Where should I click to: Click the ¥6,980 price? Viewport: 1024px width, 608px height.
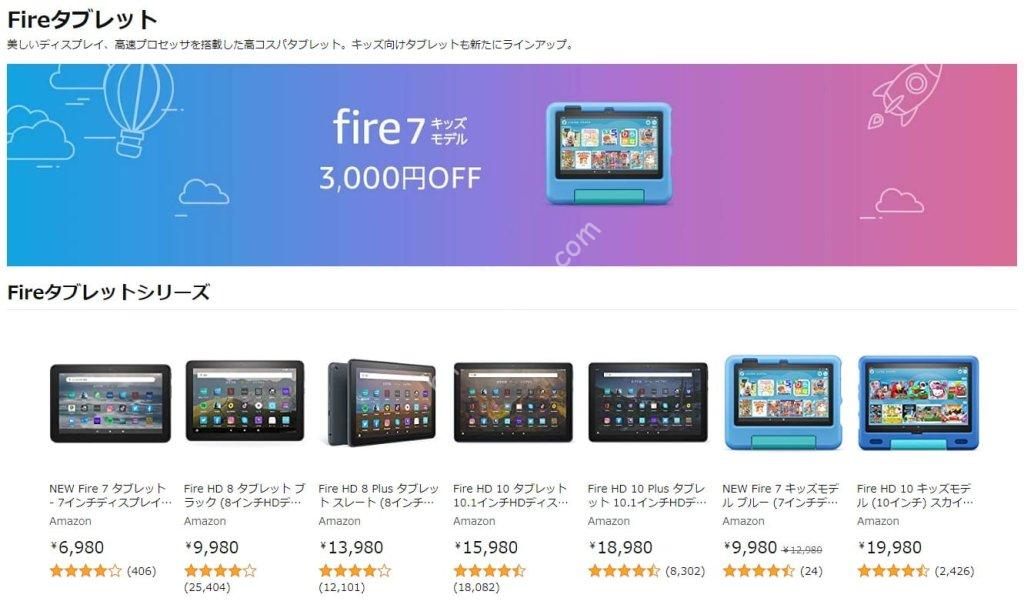tap(77, 547)
